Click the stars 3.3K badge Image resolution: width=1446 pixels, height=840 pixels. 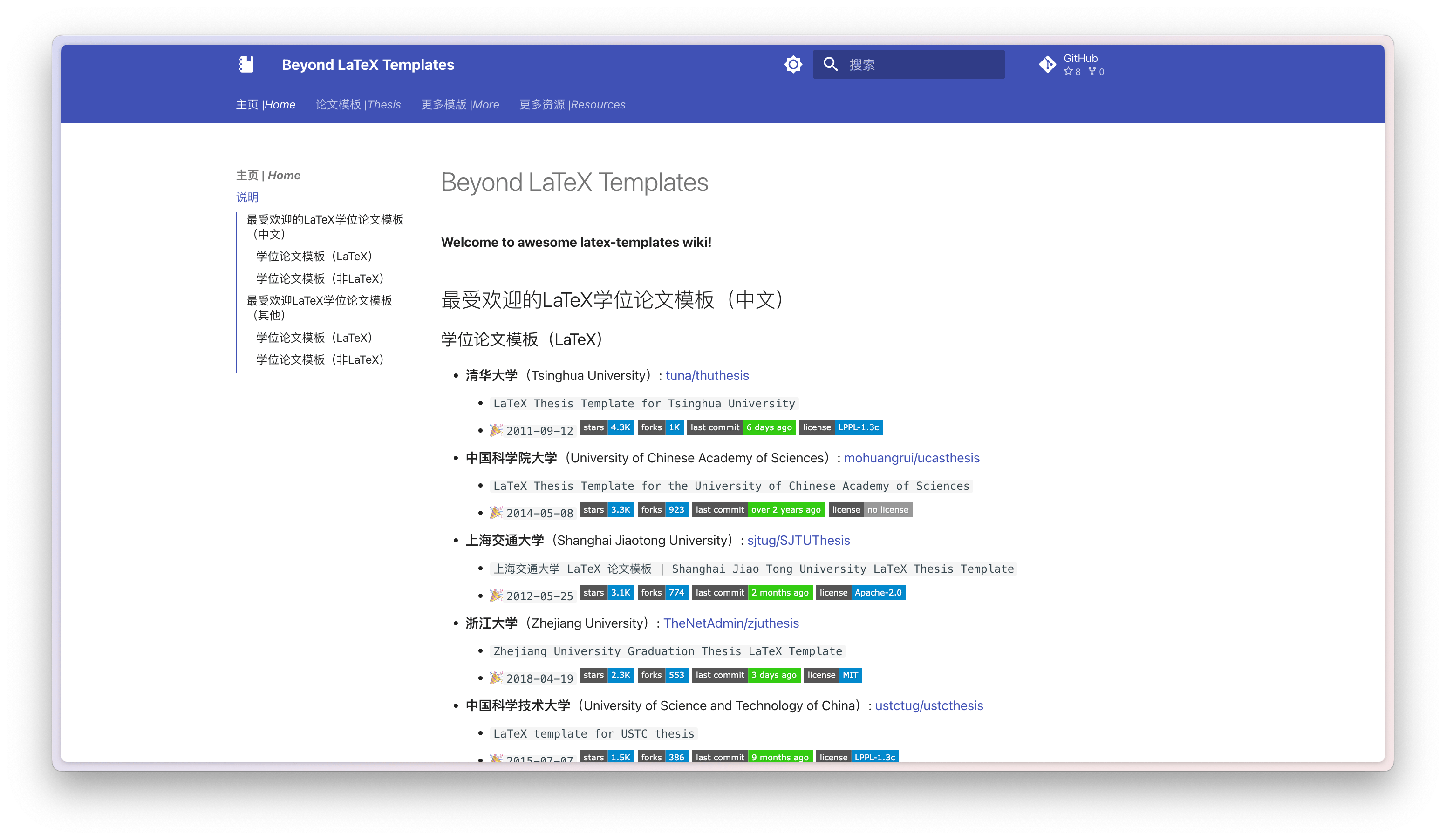pos(607,510)
